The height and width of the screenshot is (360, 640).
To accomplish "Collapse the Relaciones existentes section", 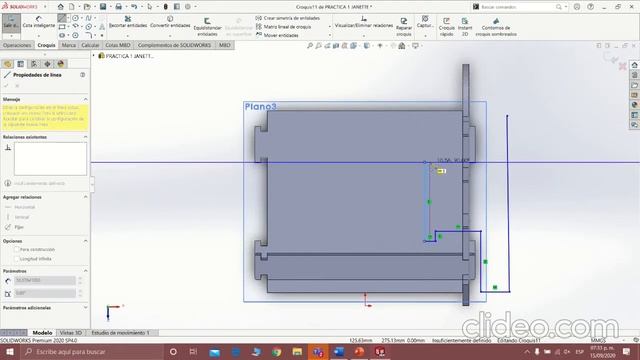I will point(85,137).
